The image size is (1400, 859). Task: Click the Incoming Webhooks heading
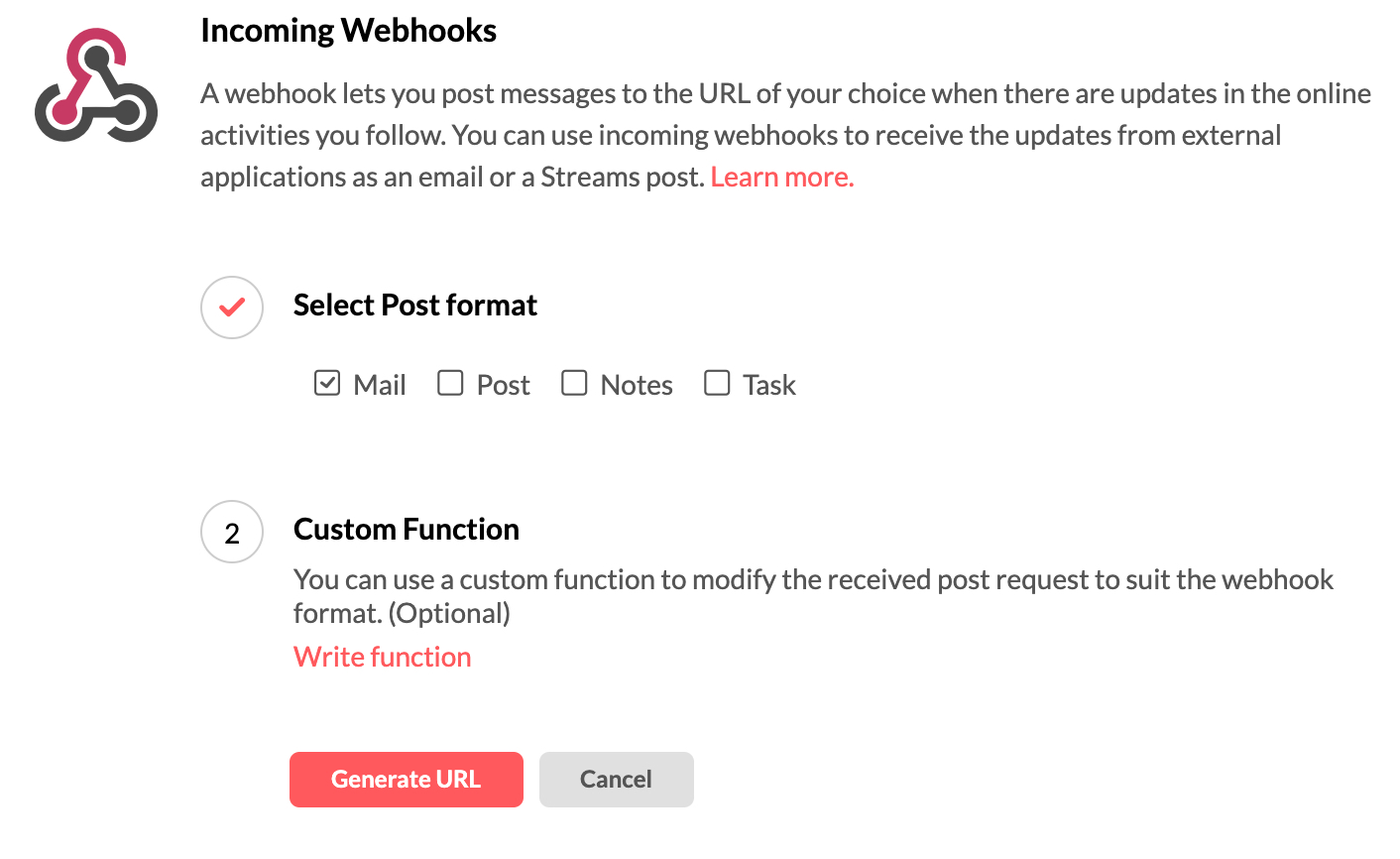click(x=348, y=31)
